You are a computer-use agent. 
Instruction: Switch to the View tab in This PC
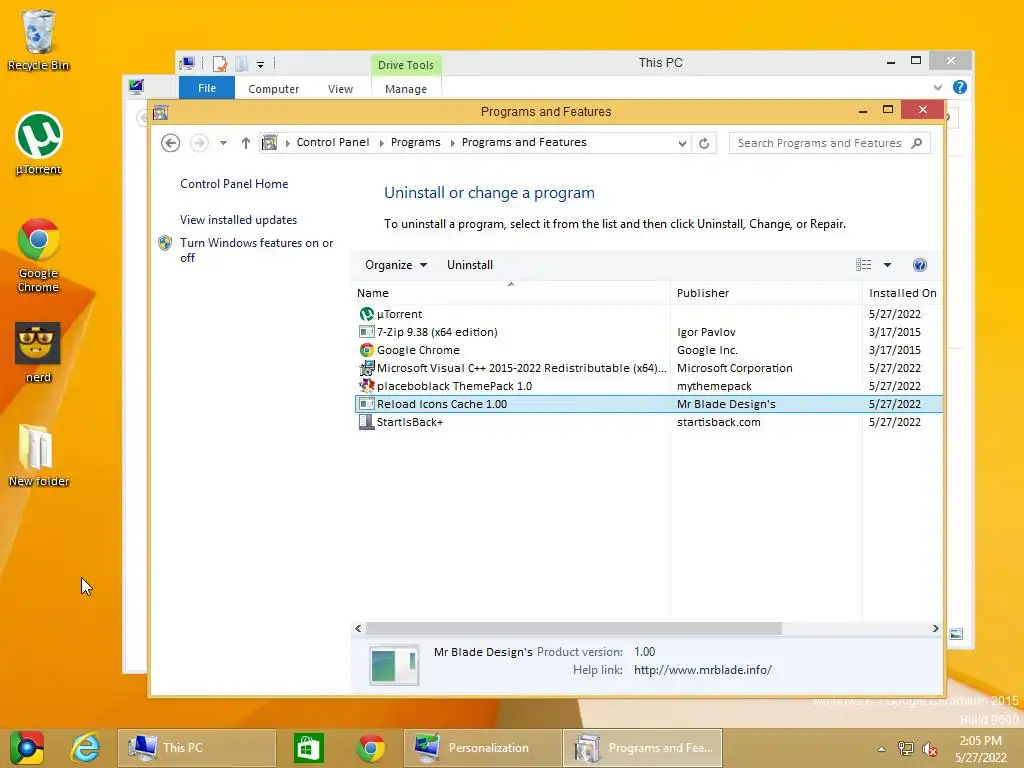pyautogui.click(x=340, y=89)
